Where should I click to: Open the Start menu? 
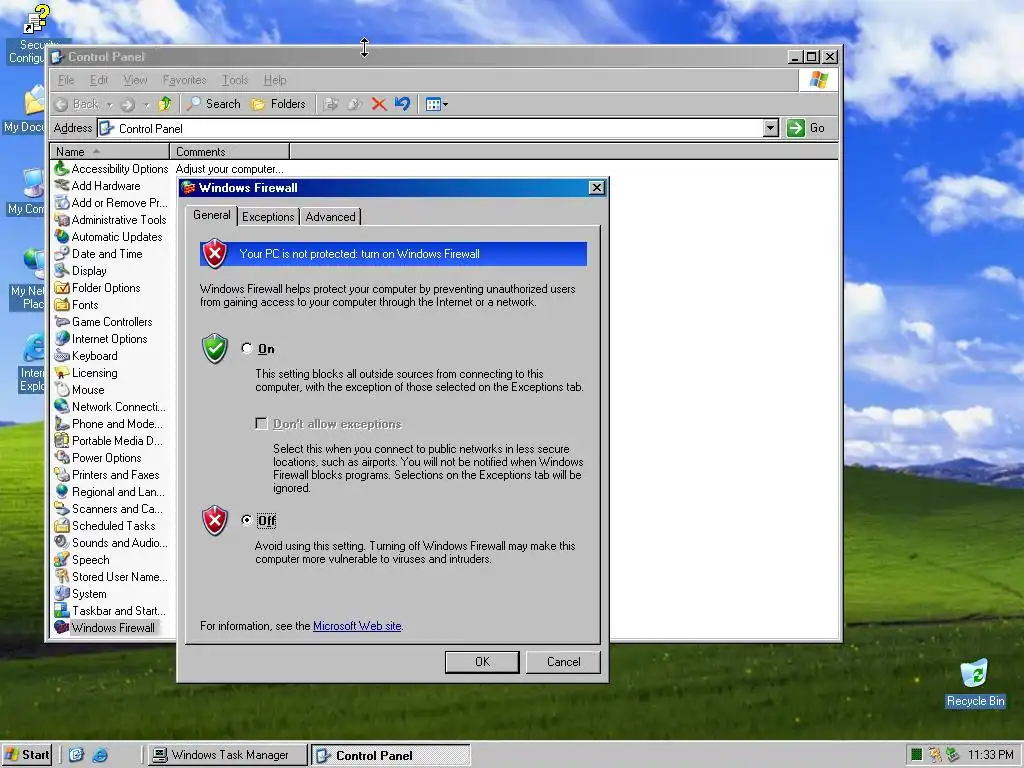pos(27,755)
